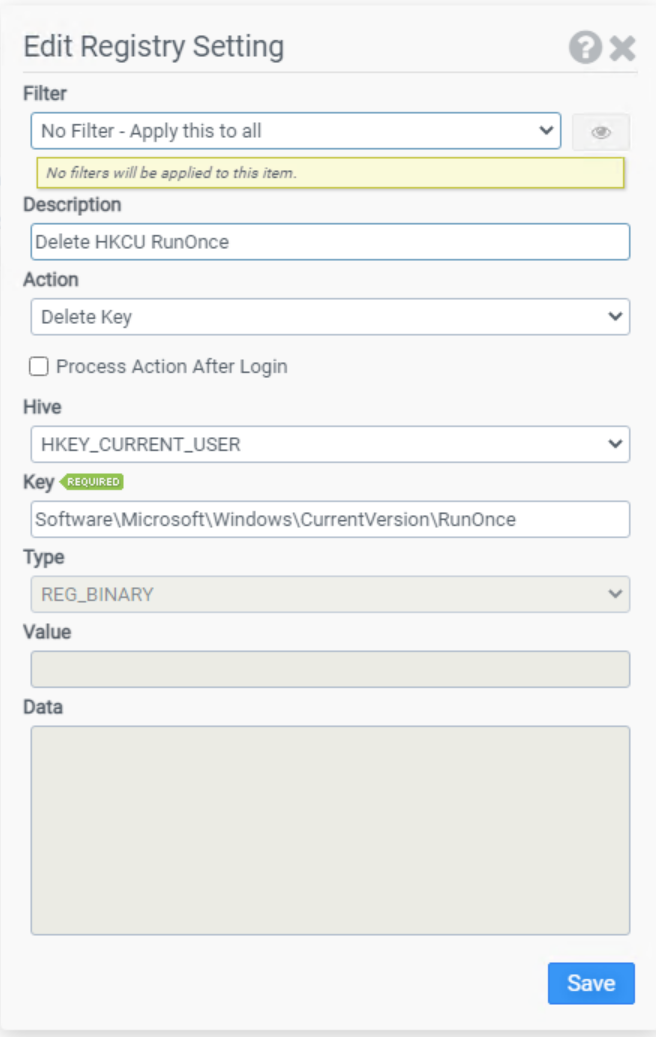656x1037 pixels.
Task: Click the disabled Type dropdown REG_BINARY
Action: coord(330,594)
